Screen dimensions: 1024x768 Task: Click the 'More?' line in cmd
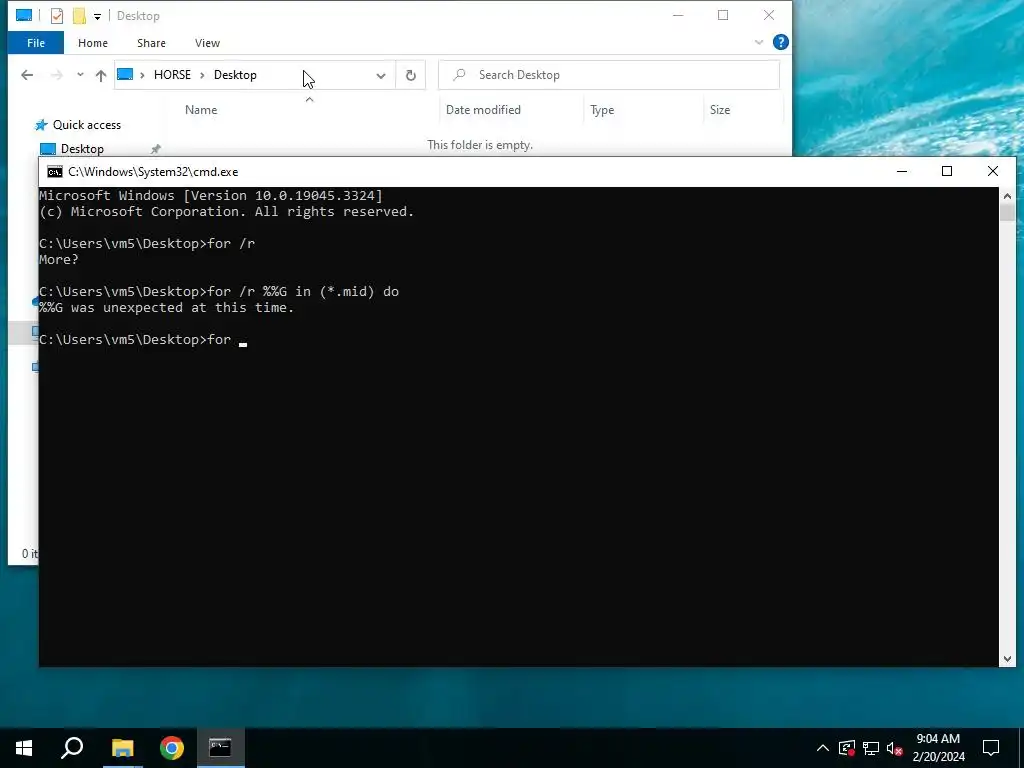[x=59, y=259]
